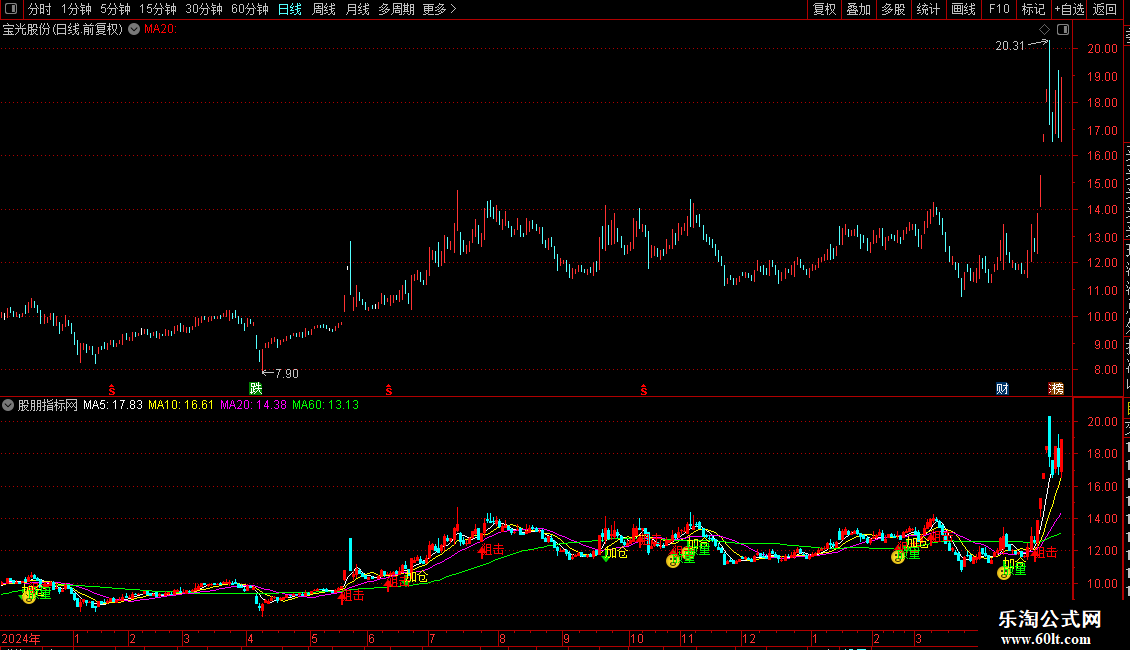Open the 统计 statistics tool
The width and height of the screenshot is (1130, 650).
pos(928,9)
